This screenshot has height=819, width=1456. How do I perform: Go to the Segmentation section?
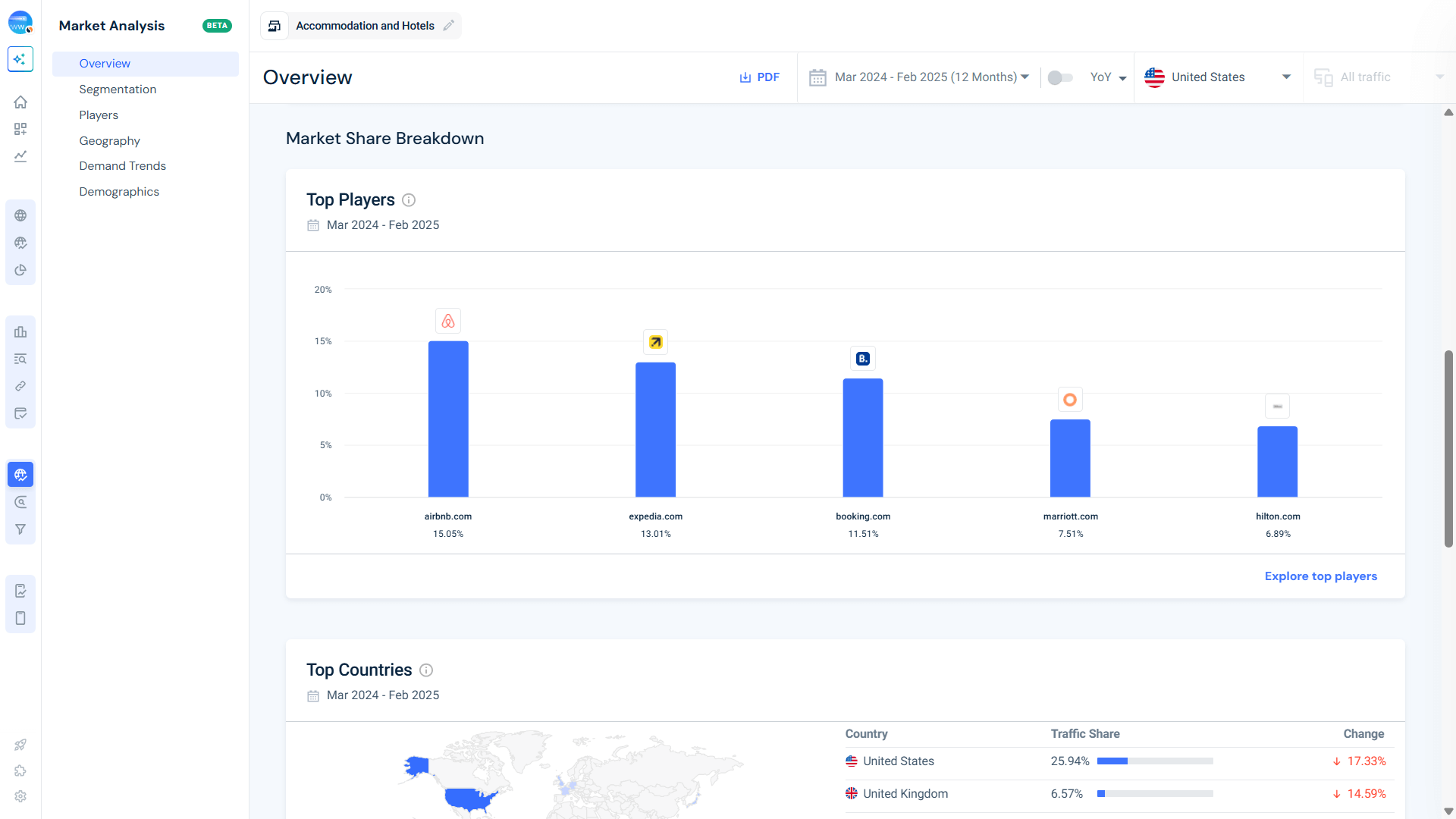pos(118,89)
